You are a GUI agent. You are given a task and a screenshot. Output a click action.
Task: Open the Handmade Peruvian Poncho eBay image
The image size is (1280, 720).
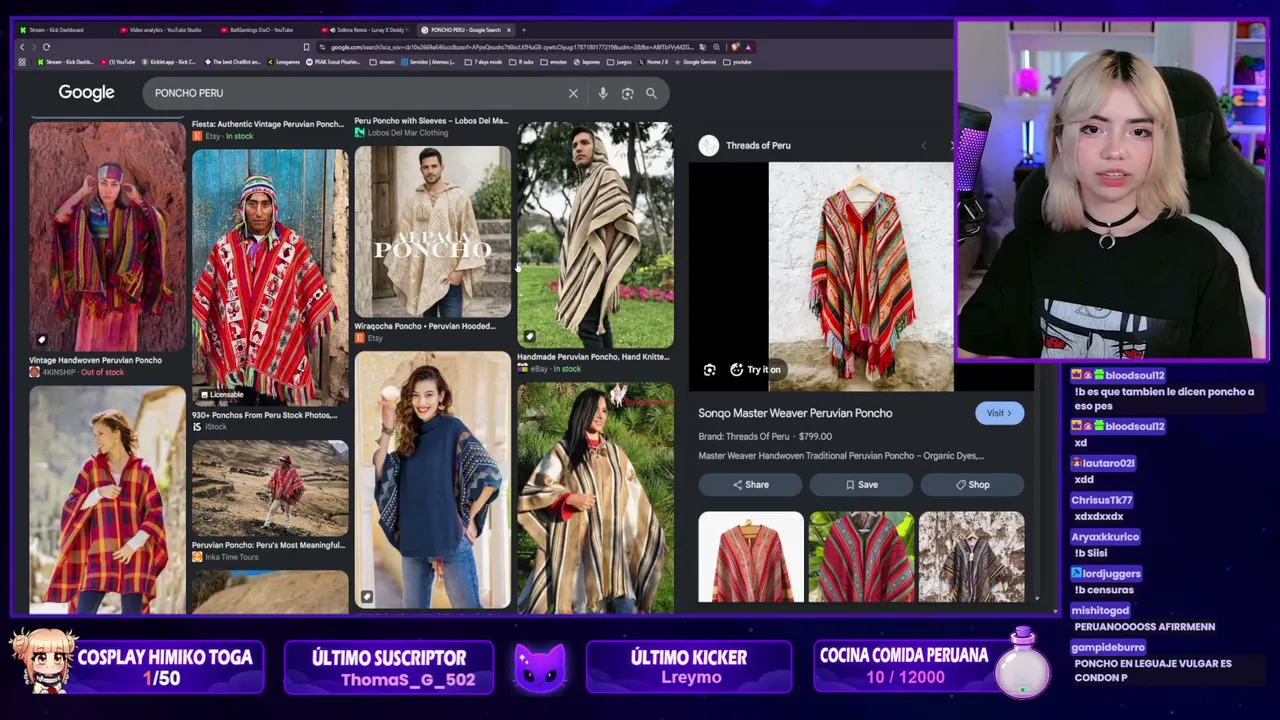[595, 235]
